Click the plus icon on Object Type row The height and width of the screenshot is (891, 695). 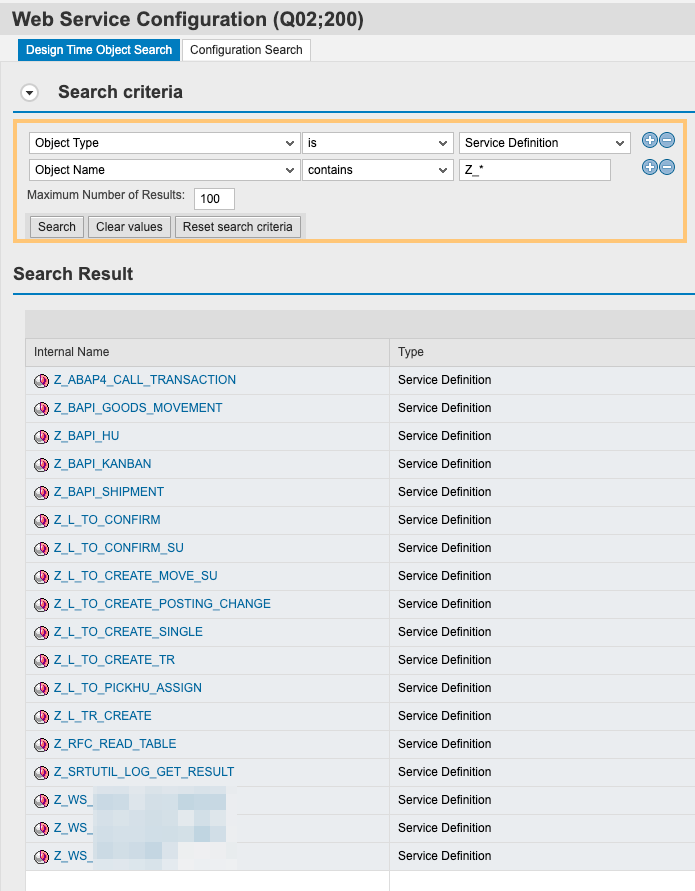click(650, 141)
